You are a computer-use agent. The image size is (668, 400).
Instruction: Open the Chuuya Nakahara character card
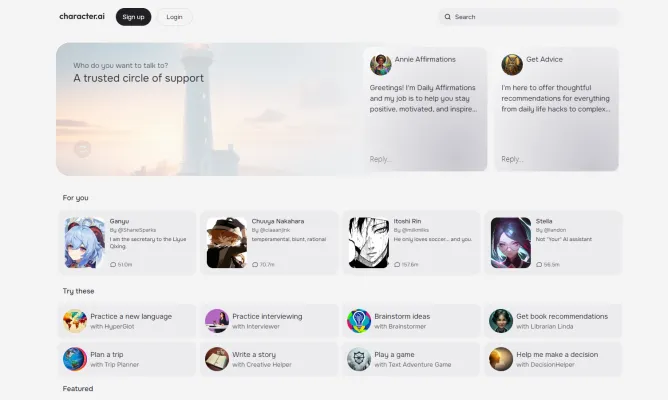270,243
